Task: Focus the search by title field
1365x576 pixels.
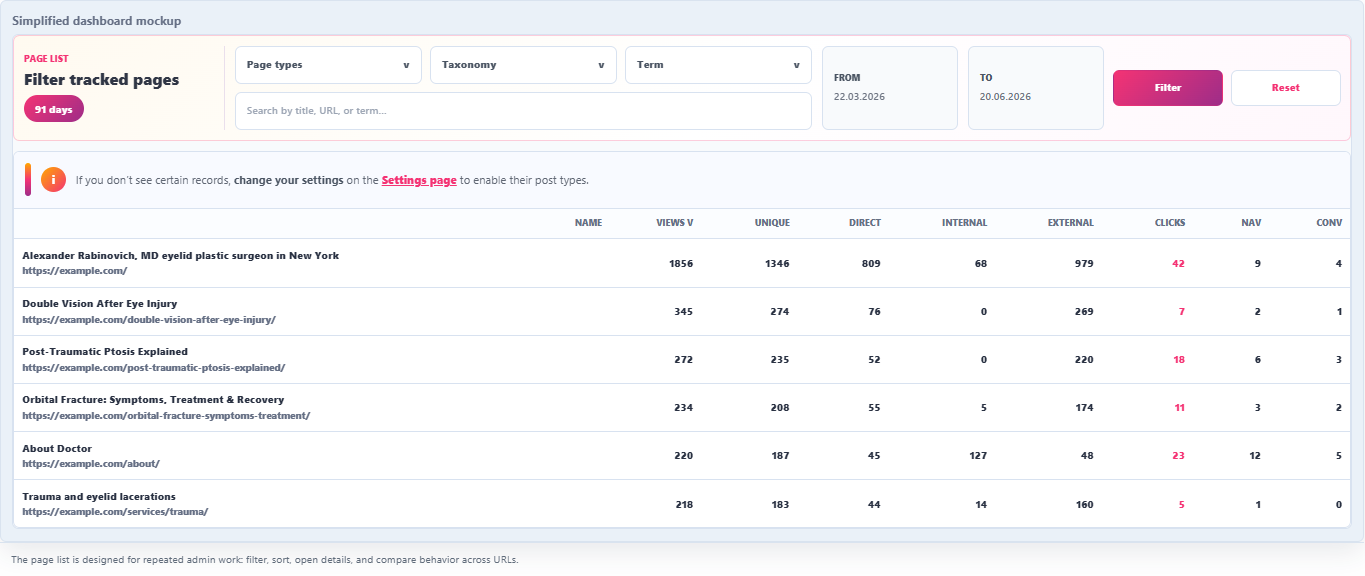Action: point(523,111)
